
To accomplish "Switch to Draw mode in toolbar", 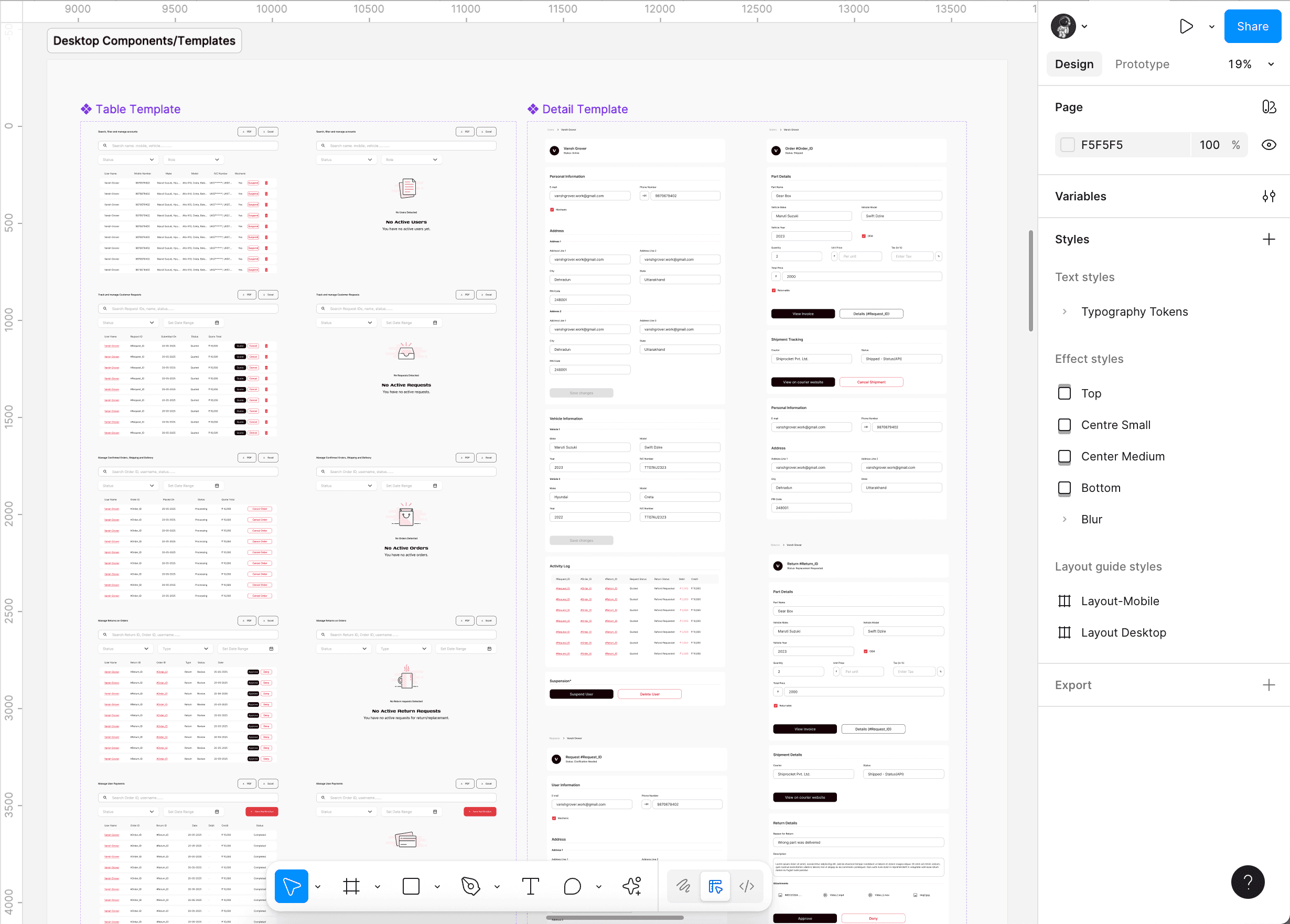I will 683,886.
